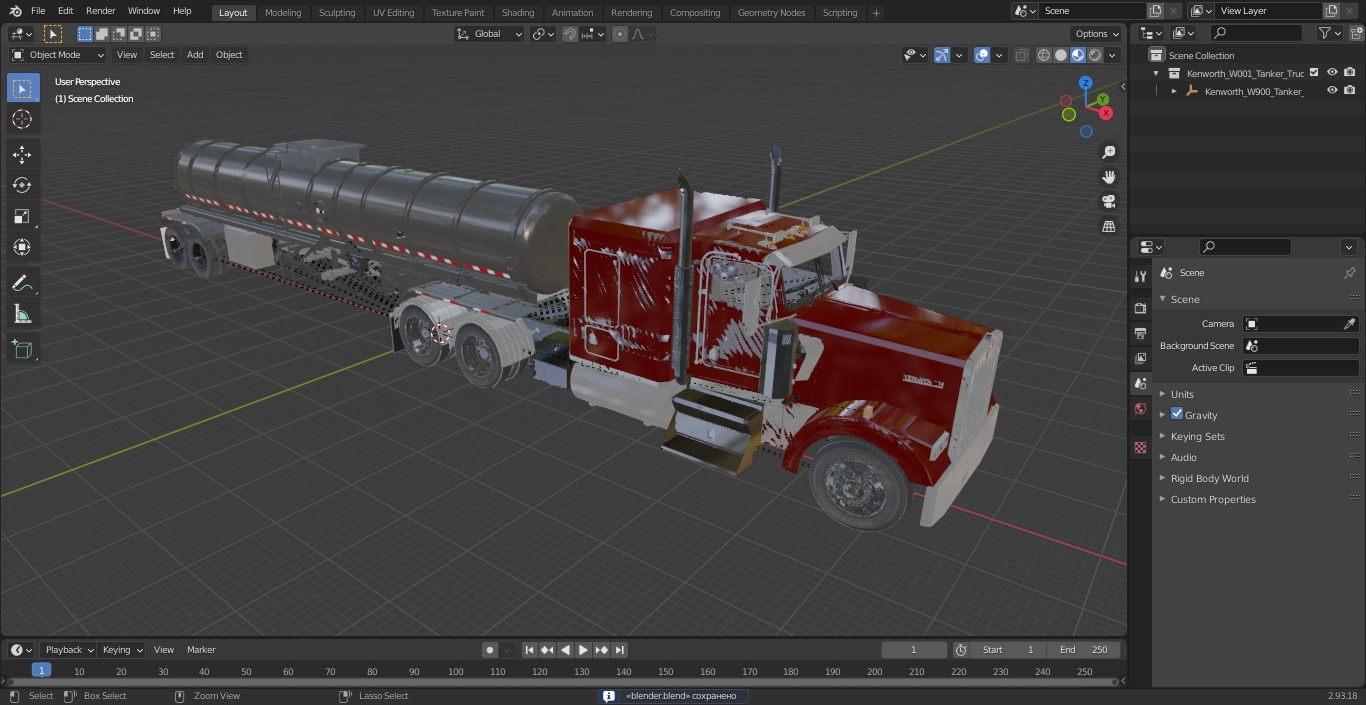Open the Object Mode dropdown
Screen dimensions: 1366x705
click(x=58, y=55)
